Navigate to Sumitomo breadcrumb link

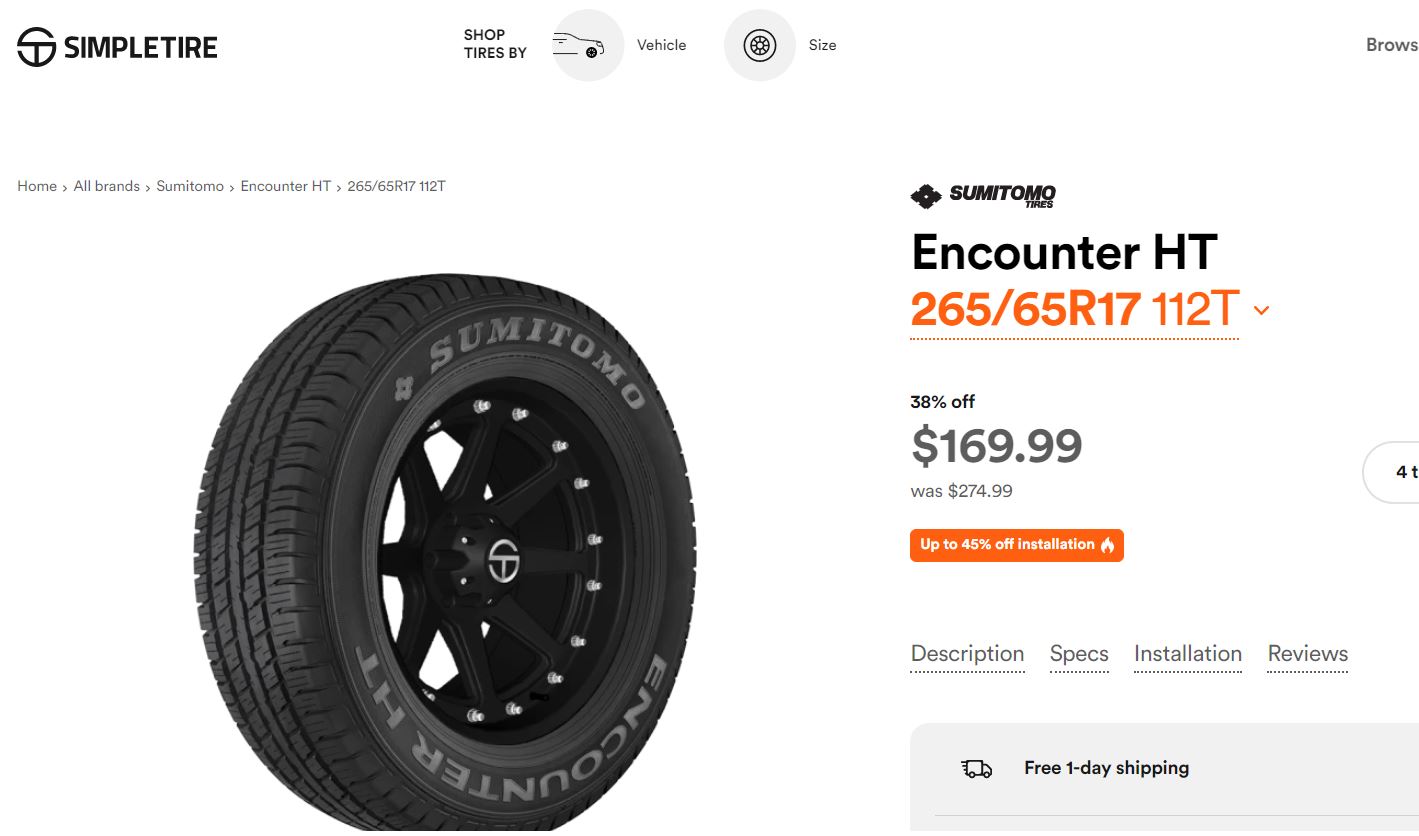pos(190,186)
